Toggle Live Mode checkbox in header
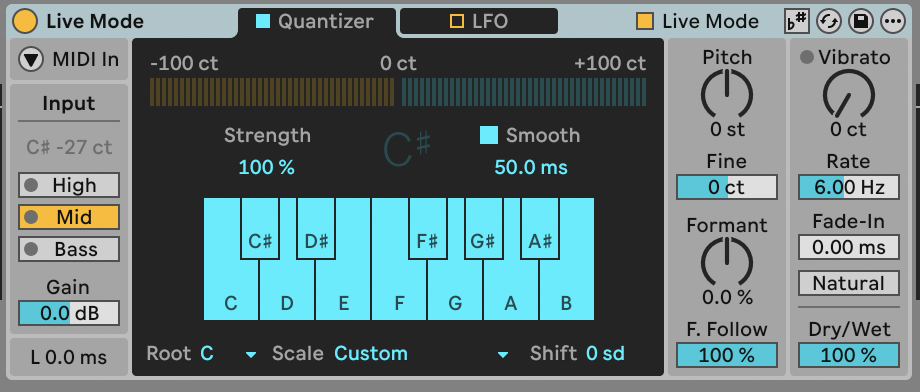The width and height of the screenshot is (920, 392). 645,22
